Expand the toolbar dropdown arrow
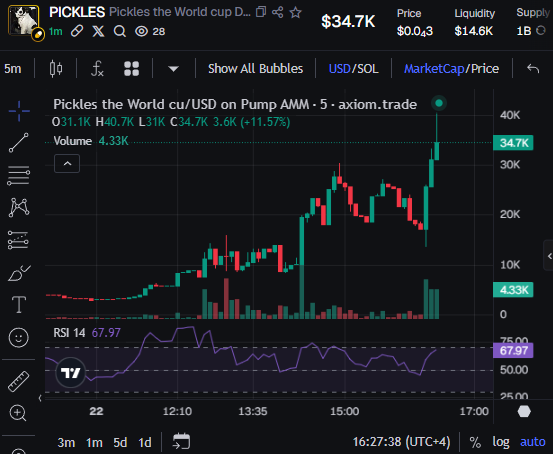Screen dimensions: 553x454 click(x=173, y=69)
